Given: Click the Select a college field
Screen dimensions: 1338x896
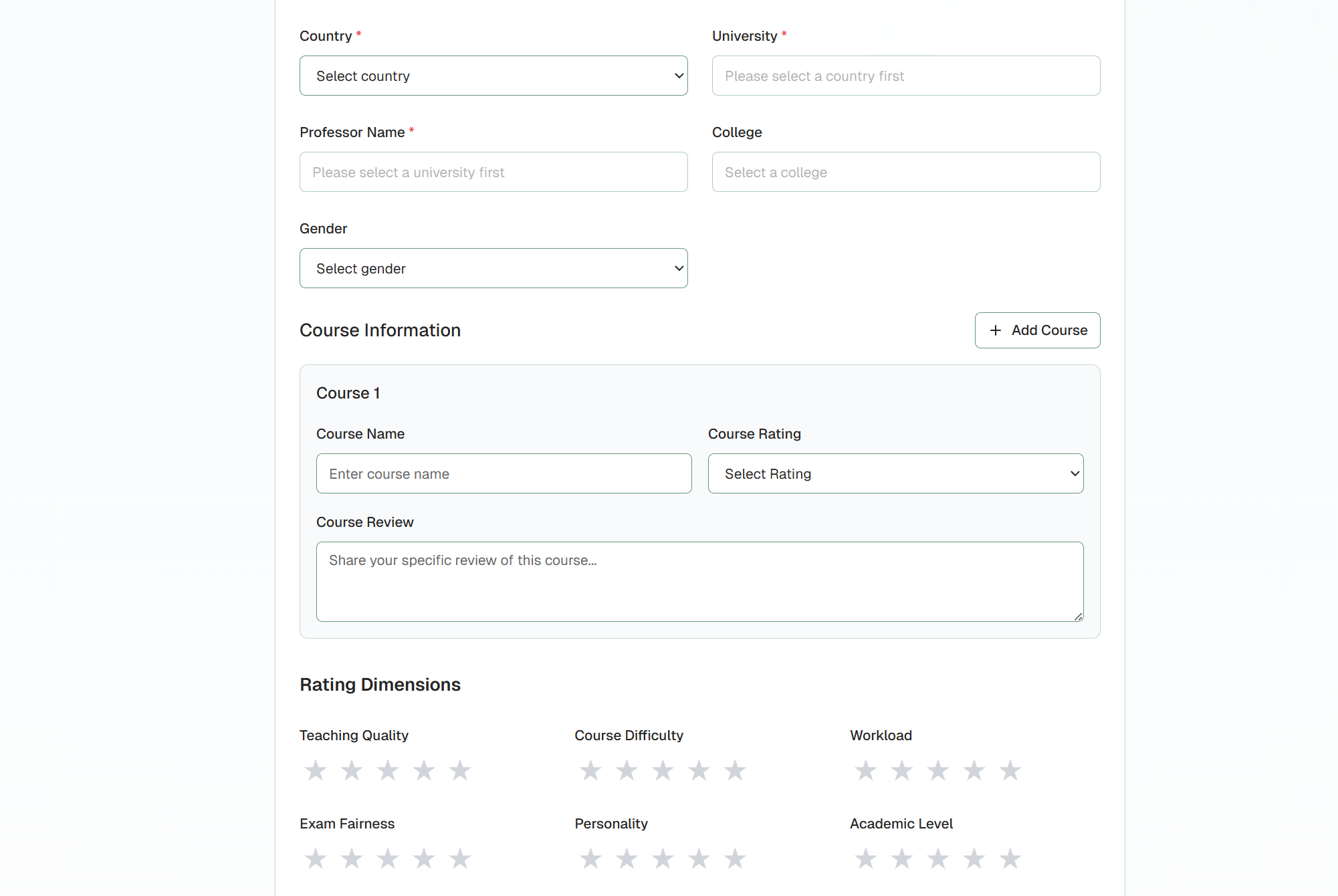Looking at the screenshot, I should pyautogui.click(x=906, y=172).
